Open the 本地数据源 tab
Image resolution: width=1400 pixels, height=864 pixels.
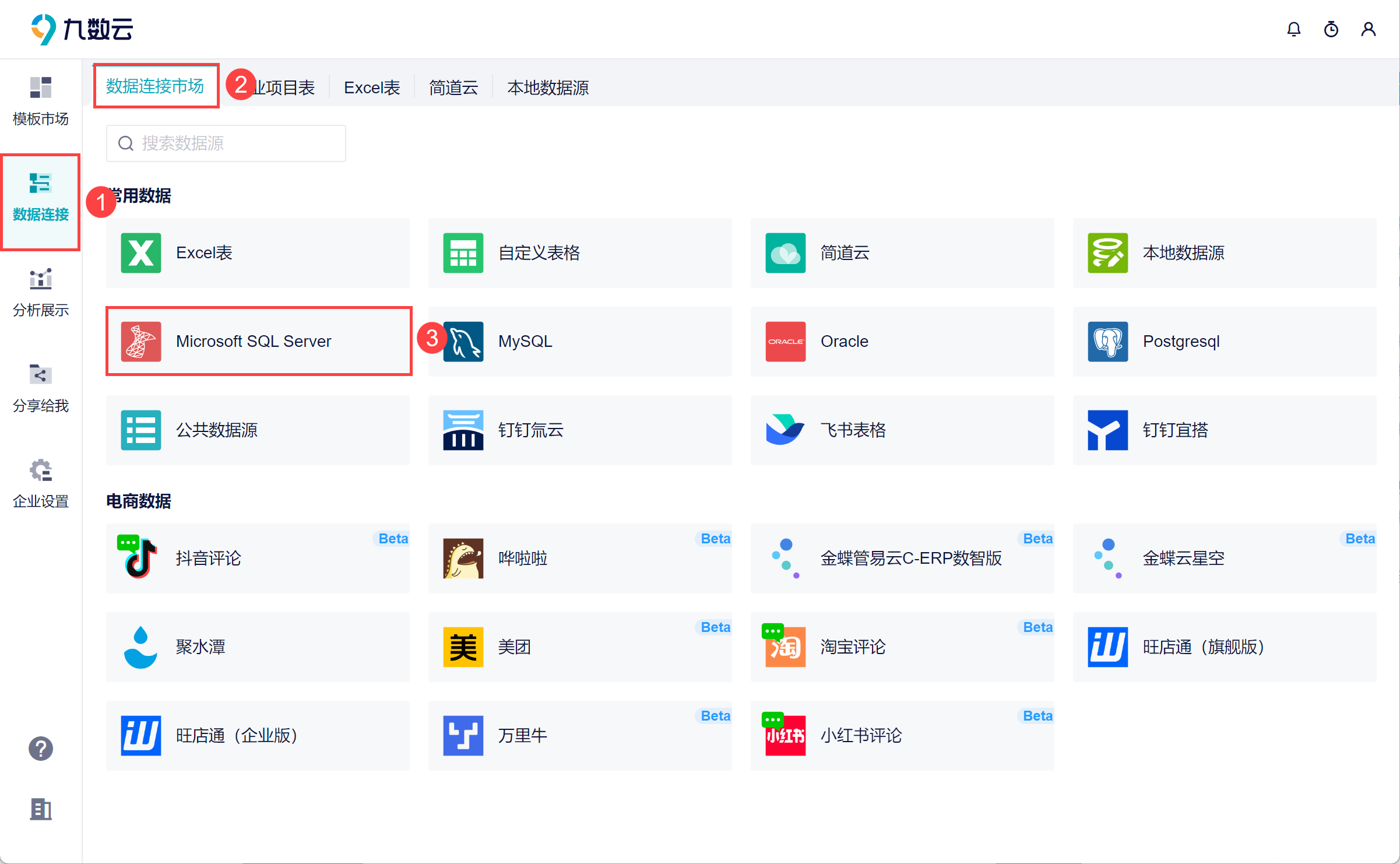coord(547,87)
